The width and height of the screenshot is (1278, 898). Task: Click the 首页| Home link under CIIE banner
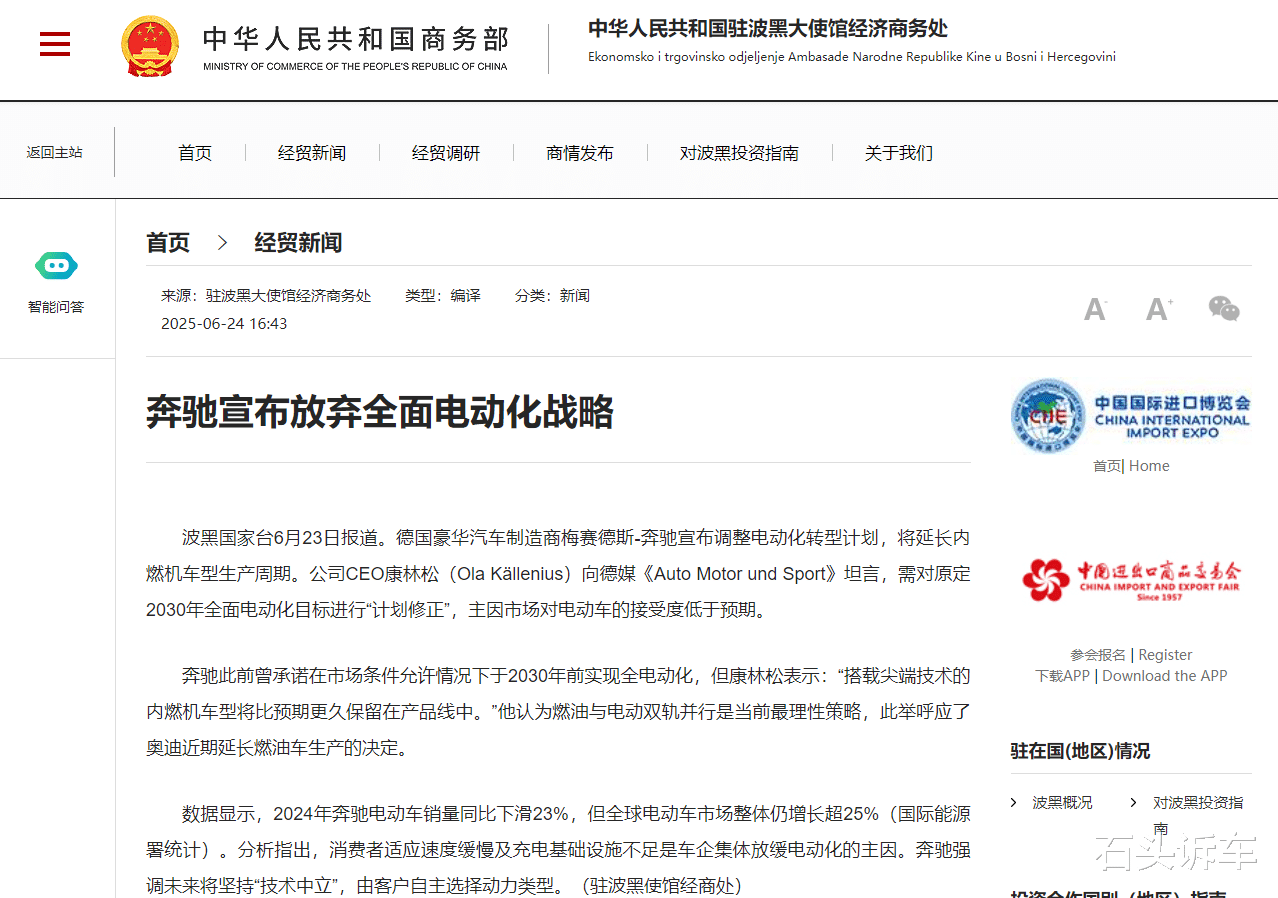tap(1131, 466)
